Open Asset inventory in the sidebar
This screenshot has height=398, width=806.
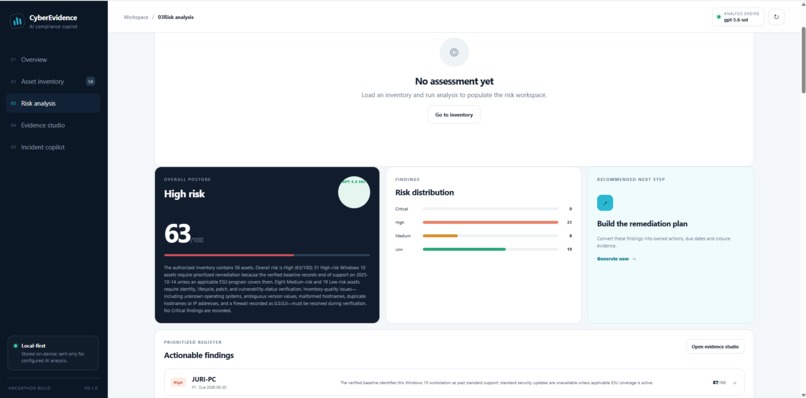[53, 81]
